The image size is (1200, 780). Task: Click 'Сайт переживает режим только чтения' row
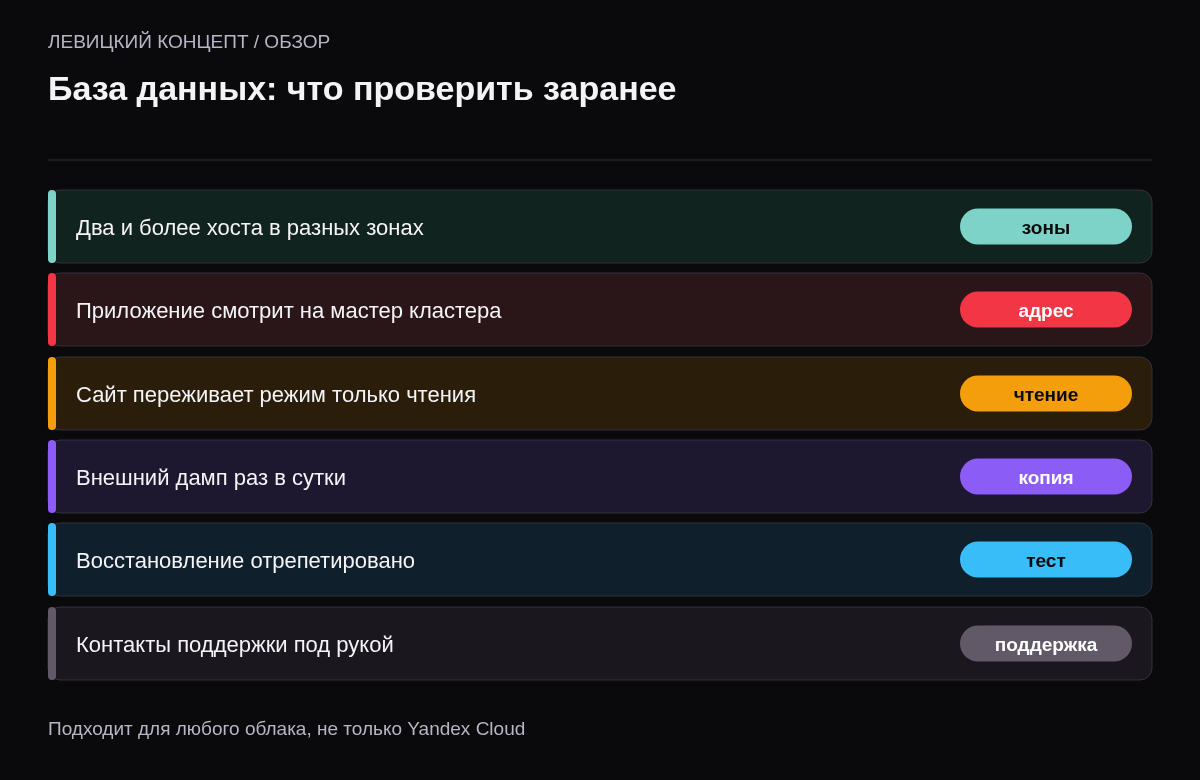pos(600,394)
